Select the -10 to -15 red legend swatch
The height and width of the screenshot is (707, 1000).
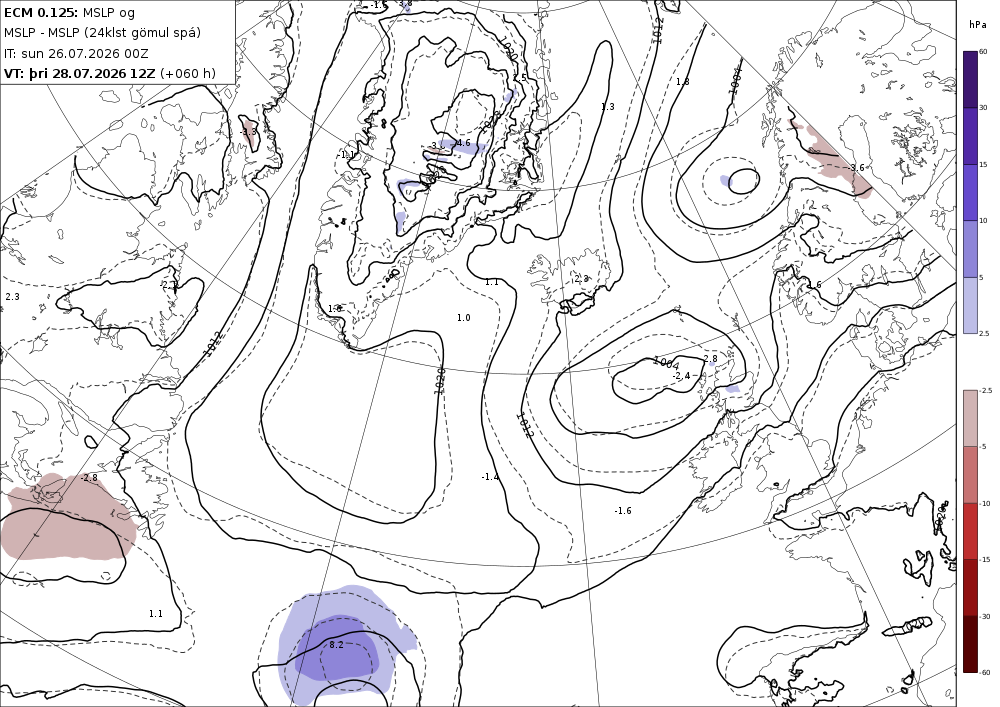970,531
